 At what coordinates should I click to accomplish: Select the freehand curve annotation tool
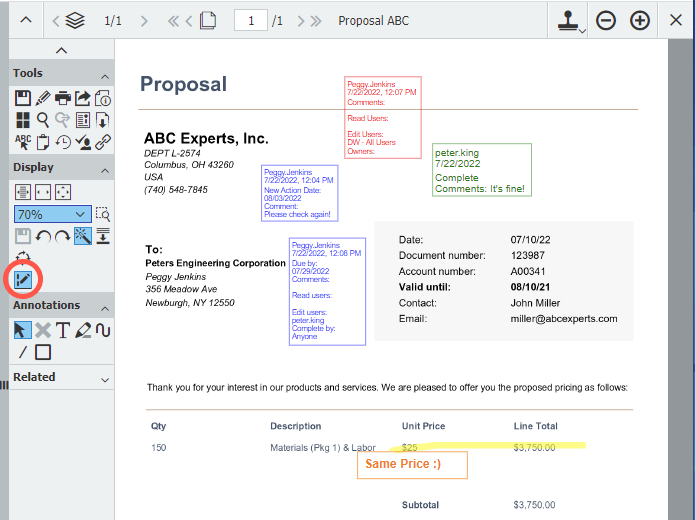pyautogui.click(x=102, y=330)
